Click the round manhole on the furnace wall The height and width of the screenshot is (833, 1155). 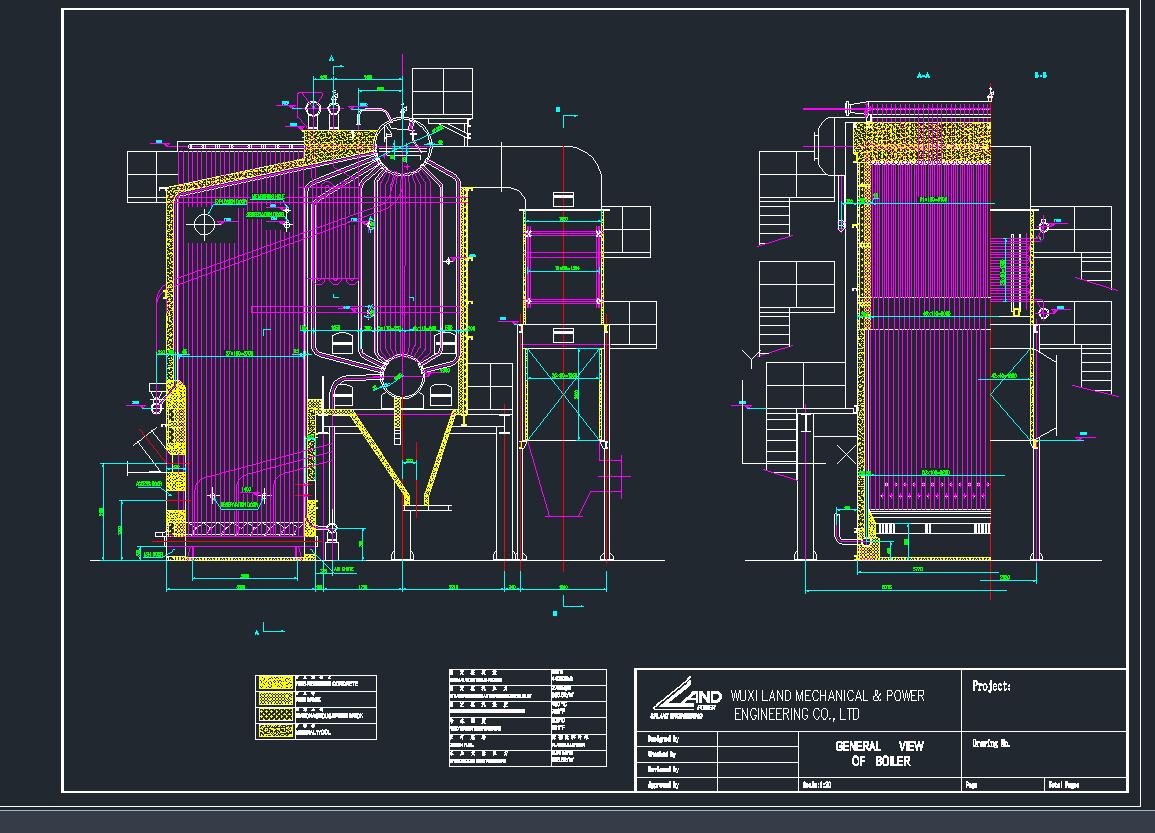point(206,224)
